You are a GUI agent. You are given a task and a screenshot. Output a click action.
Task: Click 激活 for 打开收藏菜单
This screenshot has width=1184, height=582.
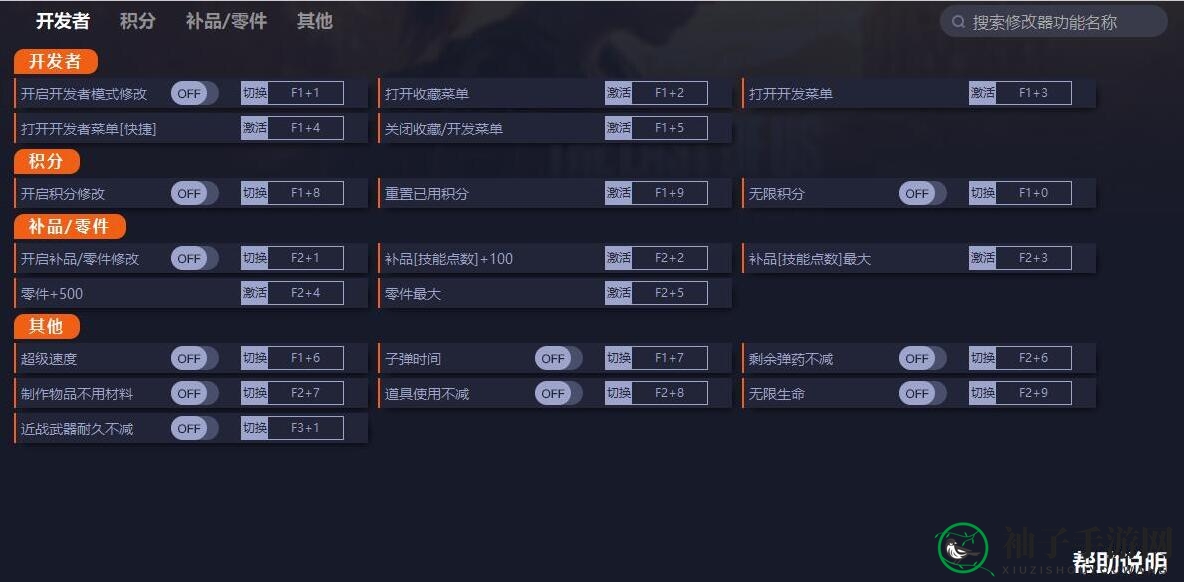(x=618, y=93)
